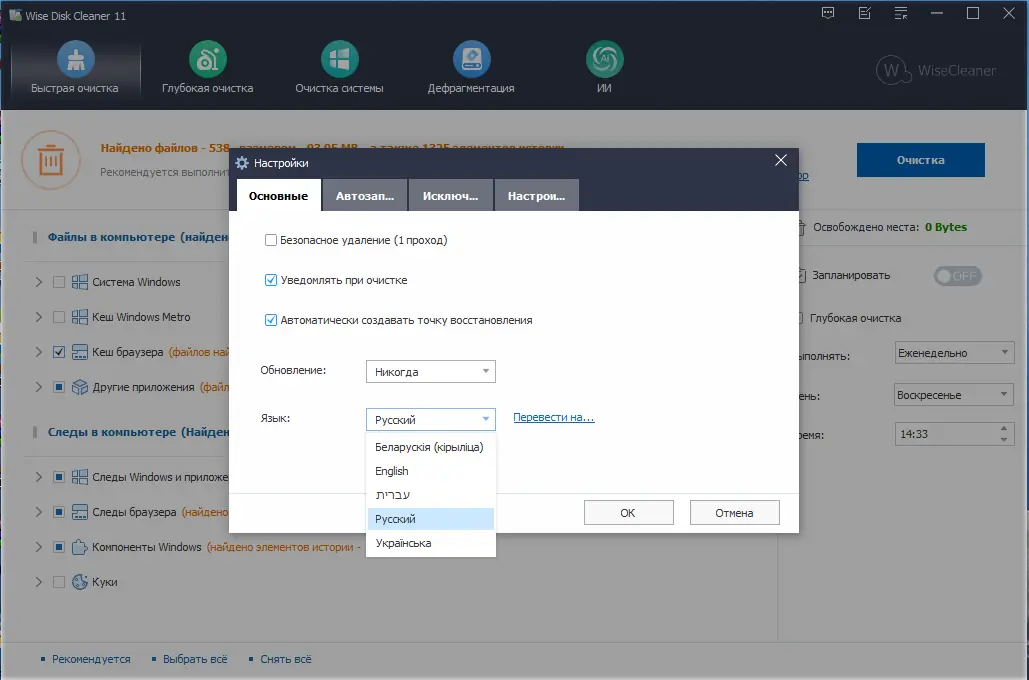Switch to Исключ... tab

(450, 196)
